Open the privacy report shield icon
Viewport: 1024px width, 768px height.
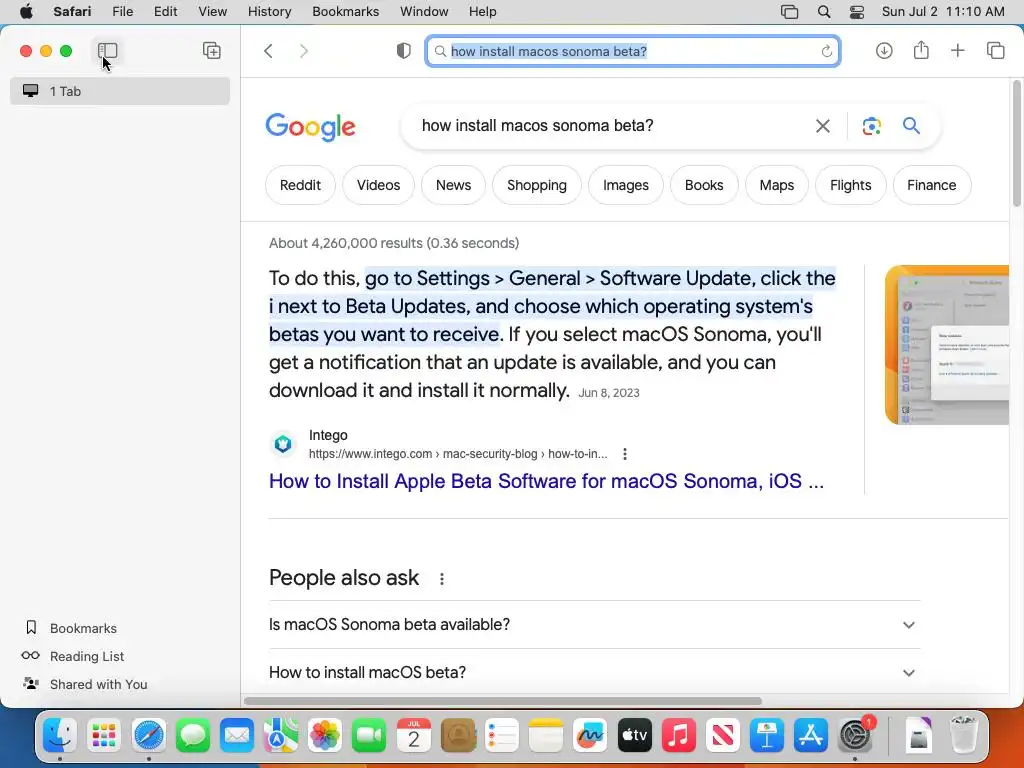coord(404,51)
